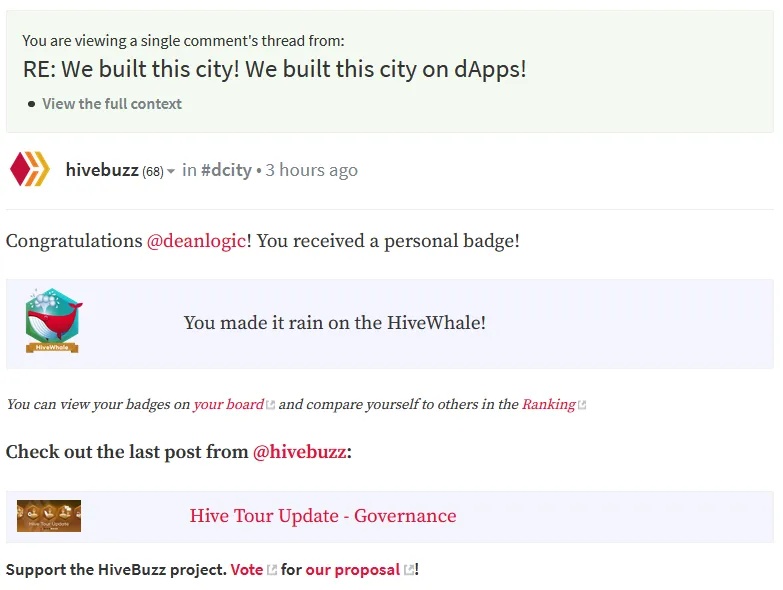Click View the full context link
783x590 pixels.
(112, 104)
